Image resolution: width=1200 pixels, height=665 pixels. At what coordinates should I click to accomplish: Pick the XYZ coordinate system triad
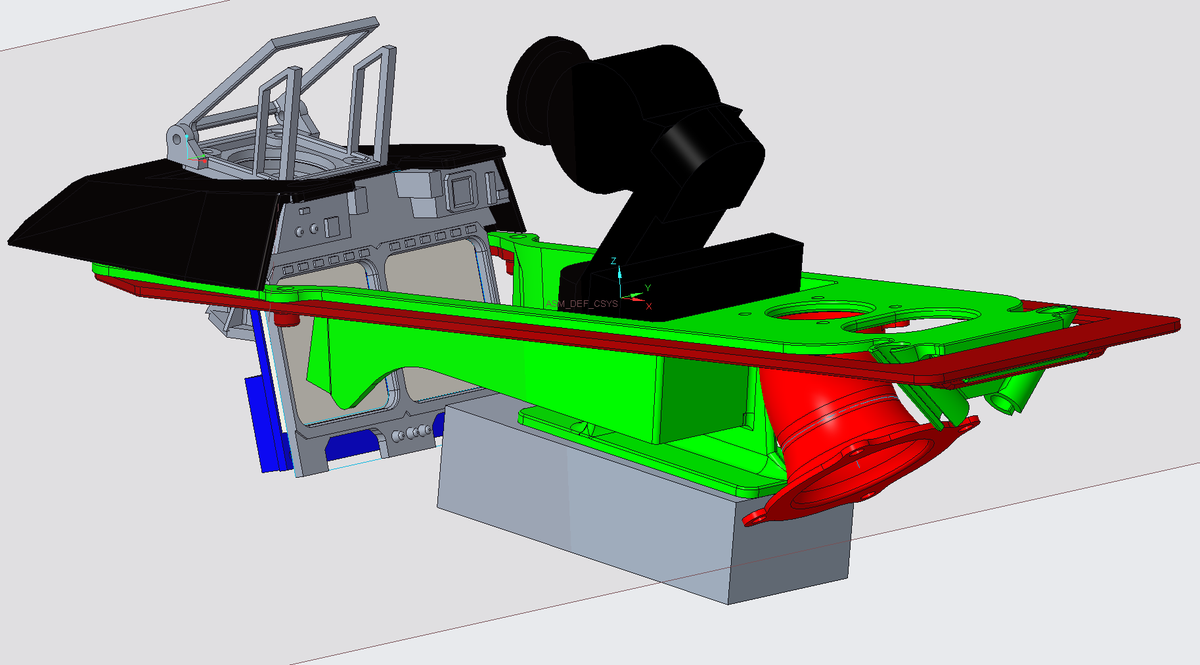(632, 284)
